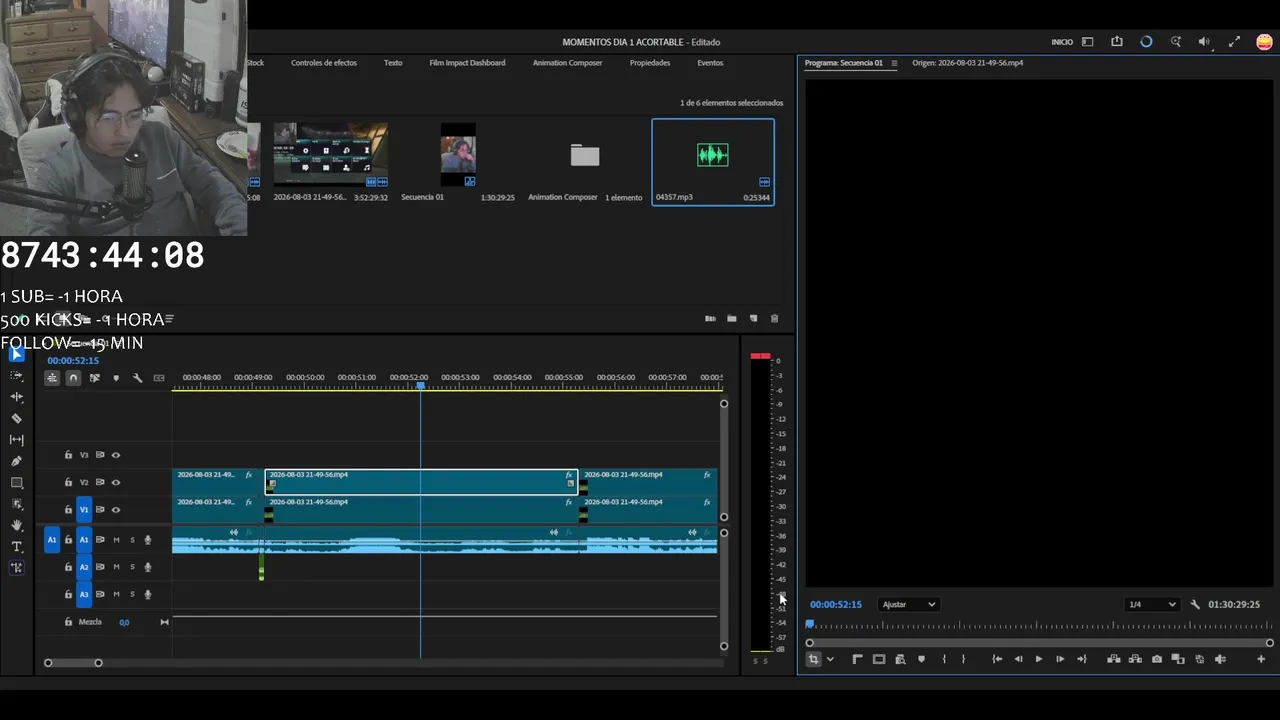The image size is (1280, 720).
Task: Toggle full screen video icon
Action: 1234,42
